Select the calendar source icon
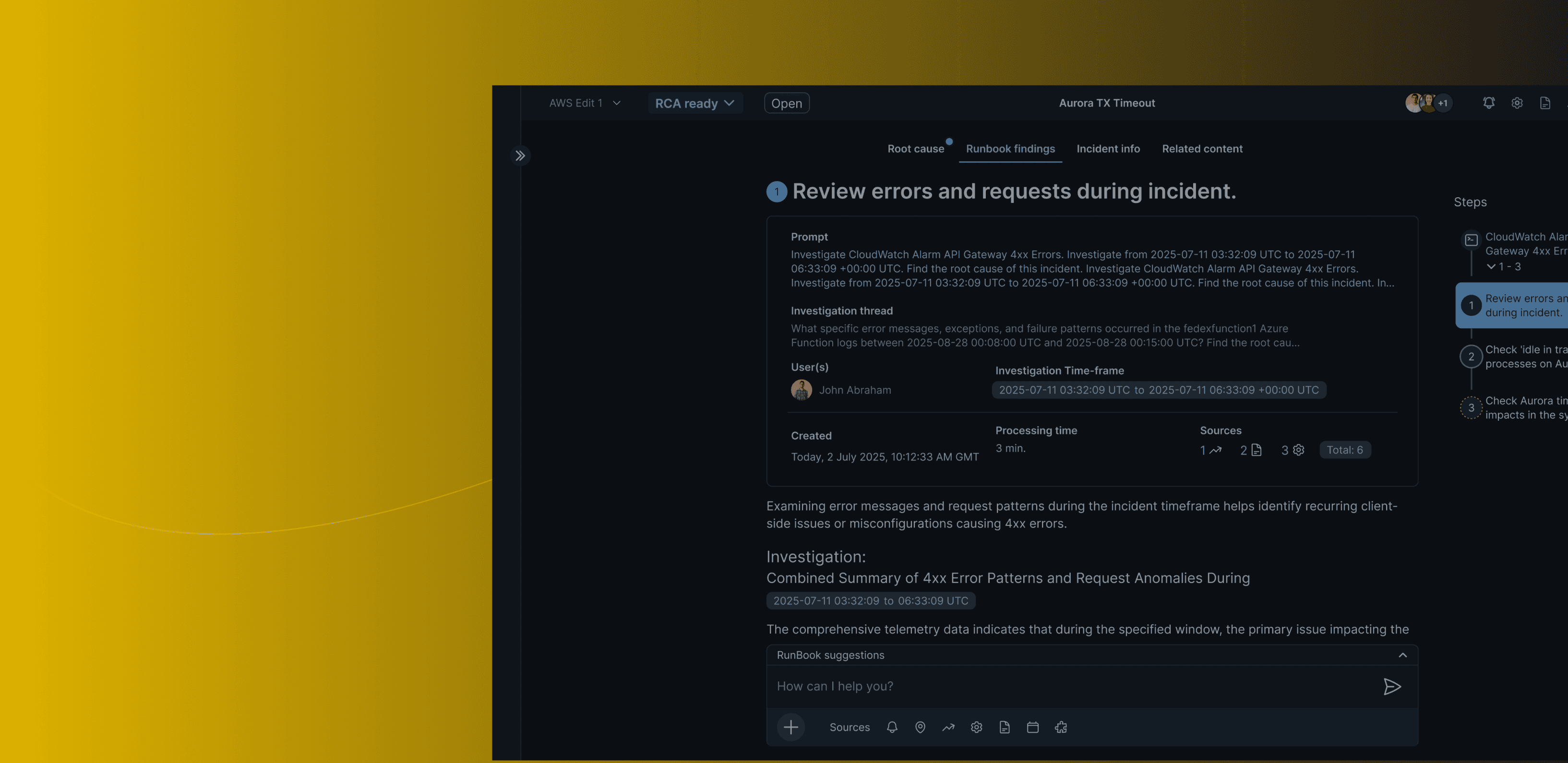Viewport: 1568px width, 763px height. coord(1032,727)
